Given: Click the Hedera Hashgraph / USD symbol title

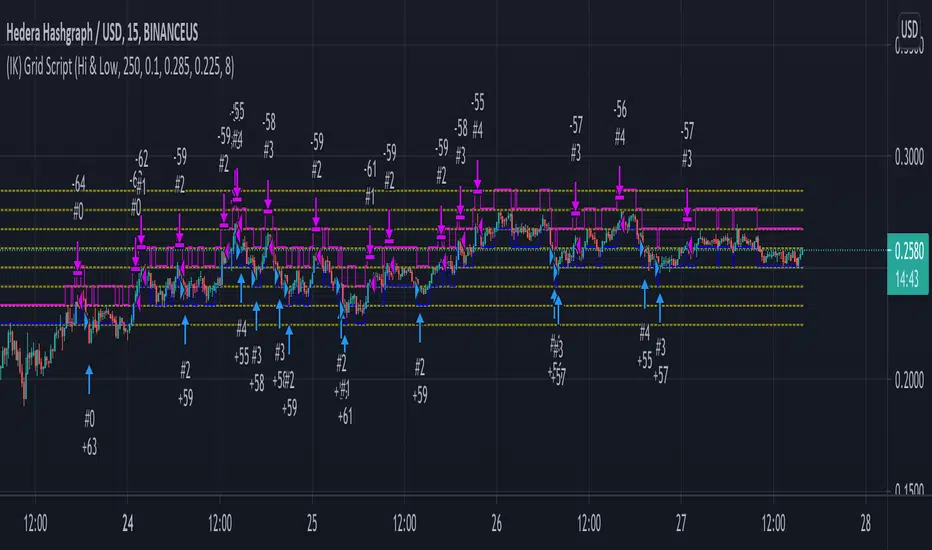Looking at the screenshot, I should (x=102, y=33).
